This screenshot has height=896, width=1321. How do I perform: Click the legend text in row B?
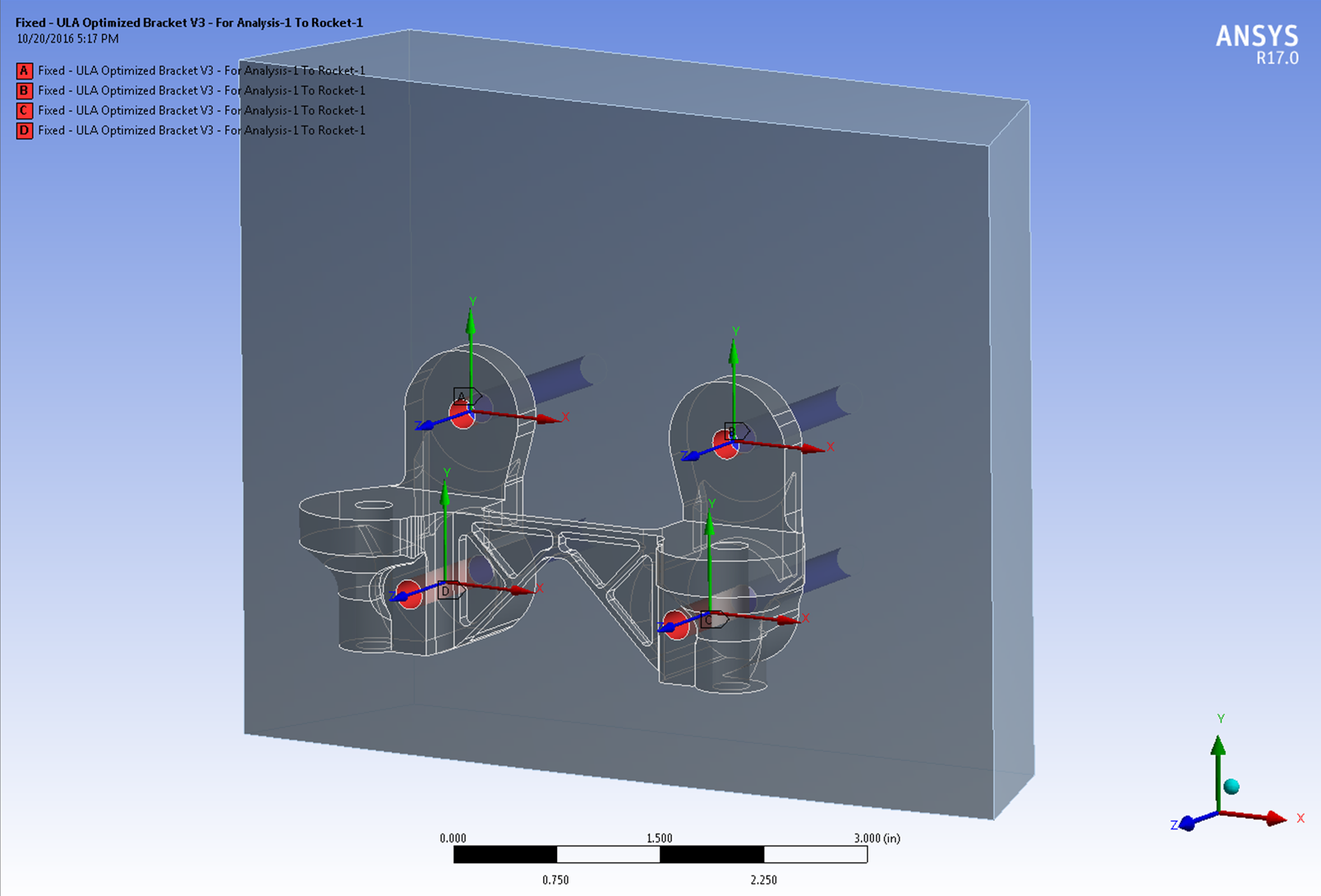(x=201, y=90)
